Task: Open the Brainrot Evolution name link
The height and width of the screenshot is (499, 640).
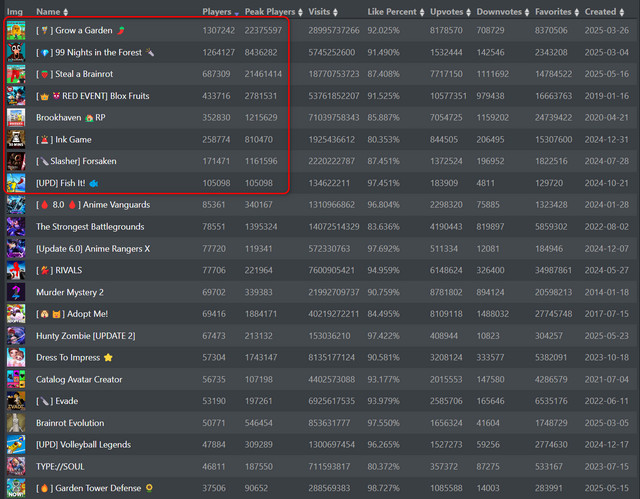Action: pos(70,424)
